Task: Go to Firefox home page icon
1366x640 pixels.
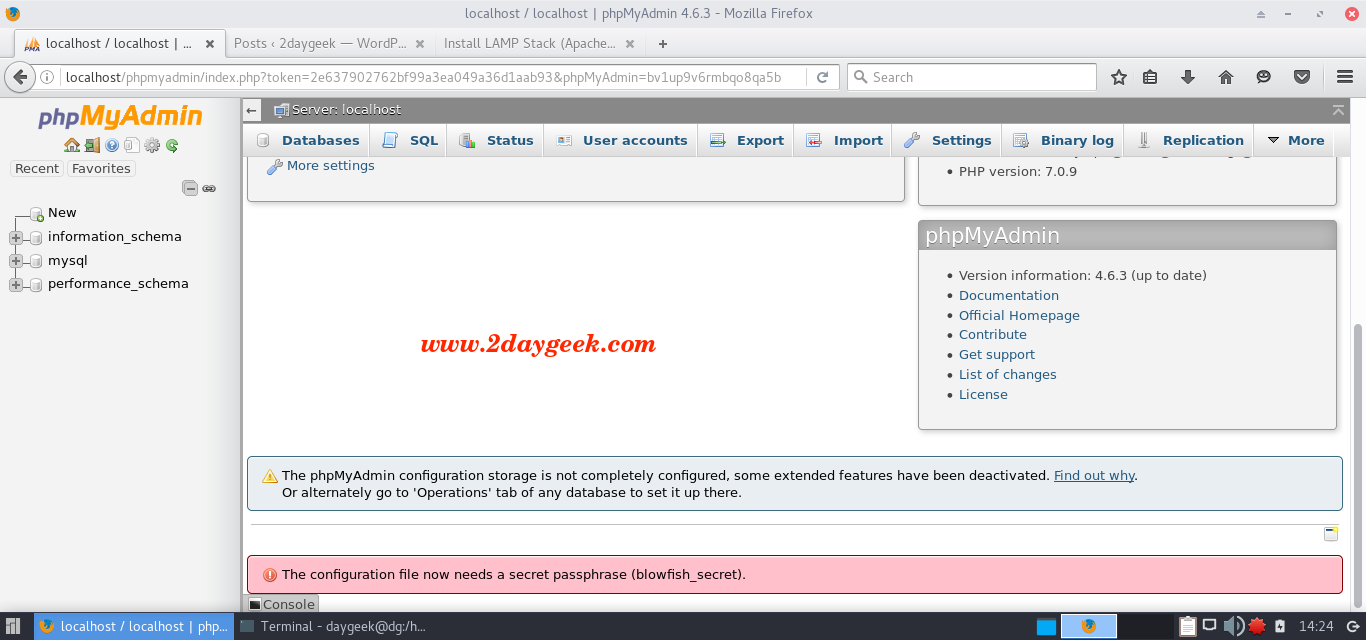Action: 1226,77
